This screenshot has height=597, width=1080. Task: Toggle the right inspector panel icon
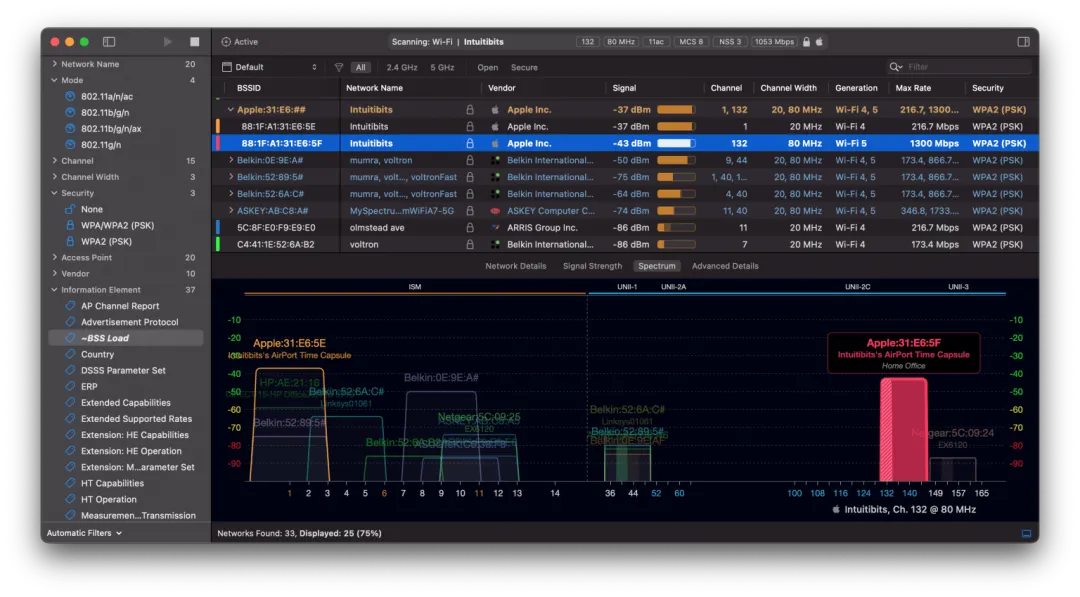(1024, 42)
